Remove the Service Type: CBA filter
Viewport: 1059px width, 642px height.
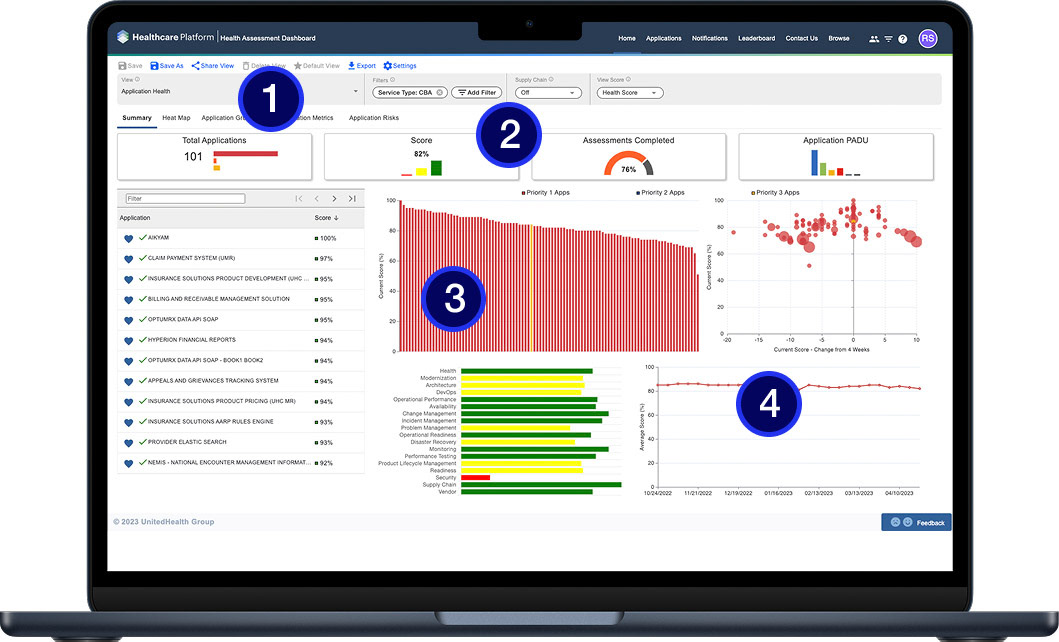[x=440, y=92]
